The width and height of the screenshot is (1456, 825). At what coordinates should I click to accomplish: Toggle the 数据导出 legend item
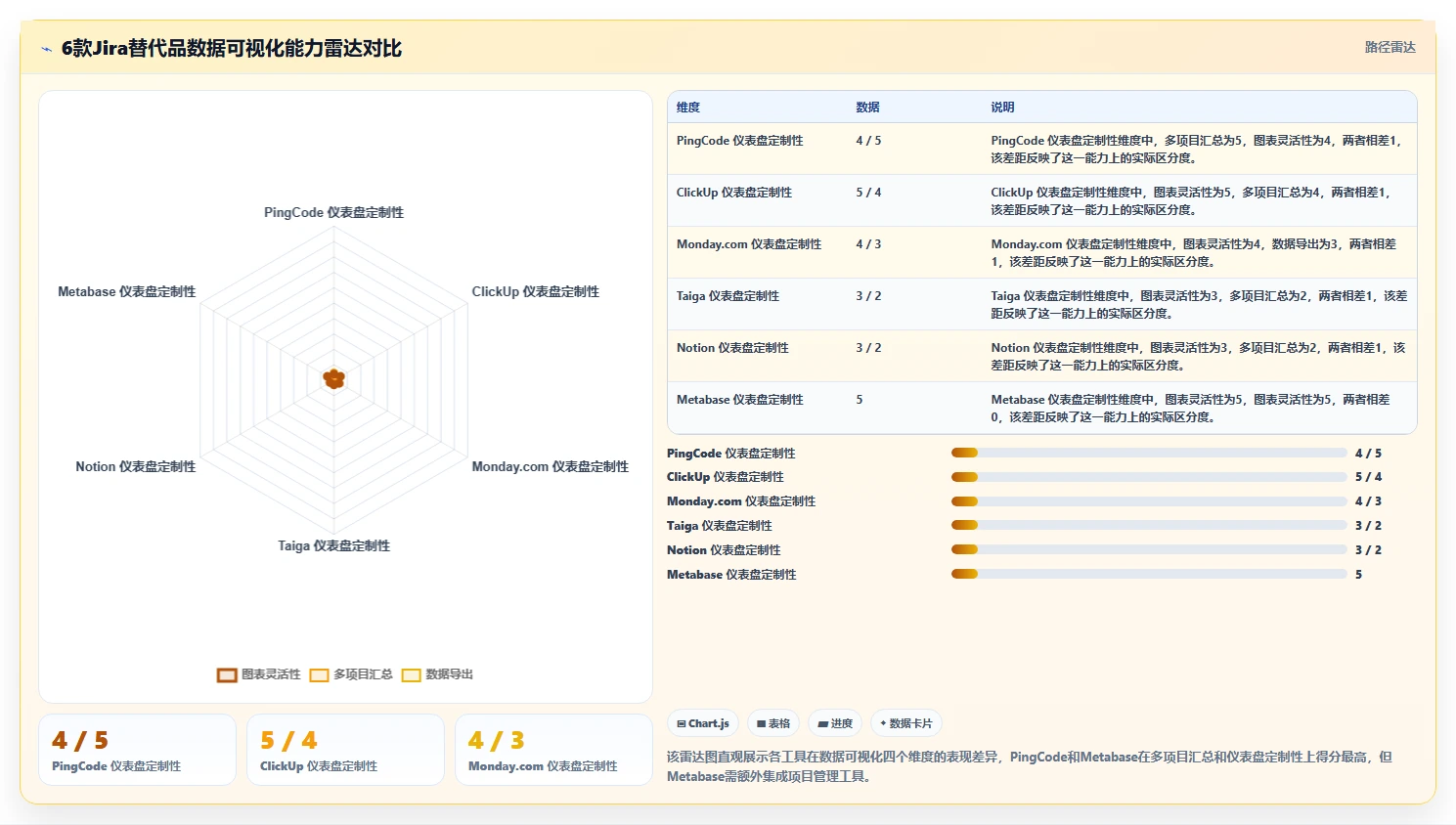(437, 674)
